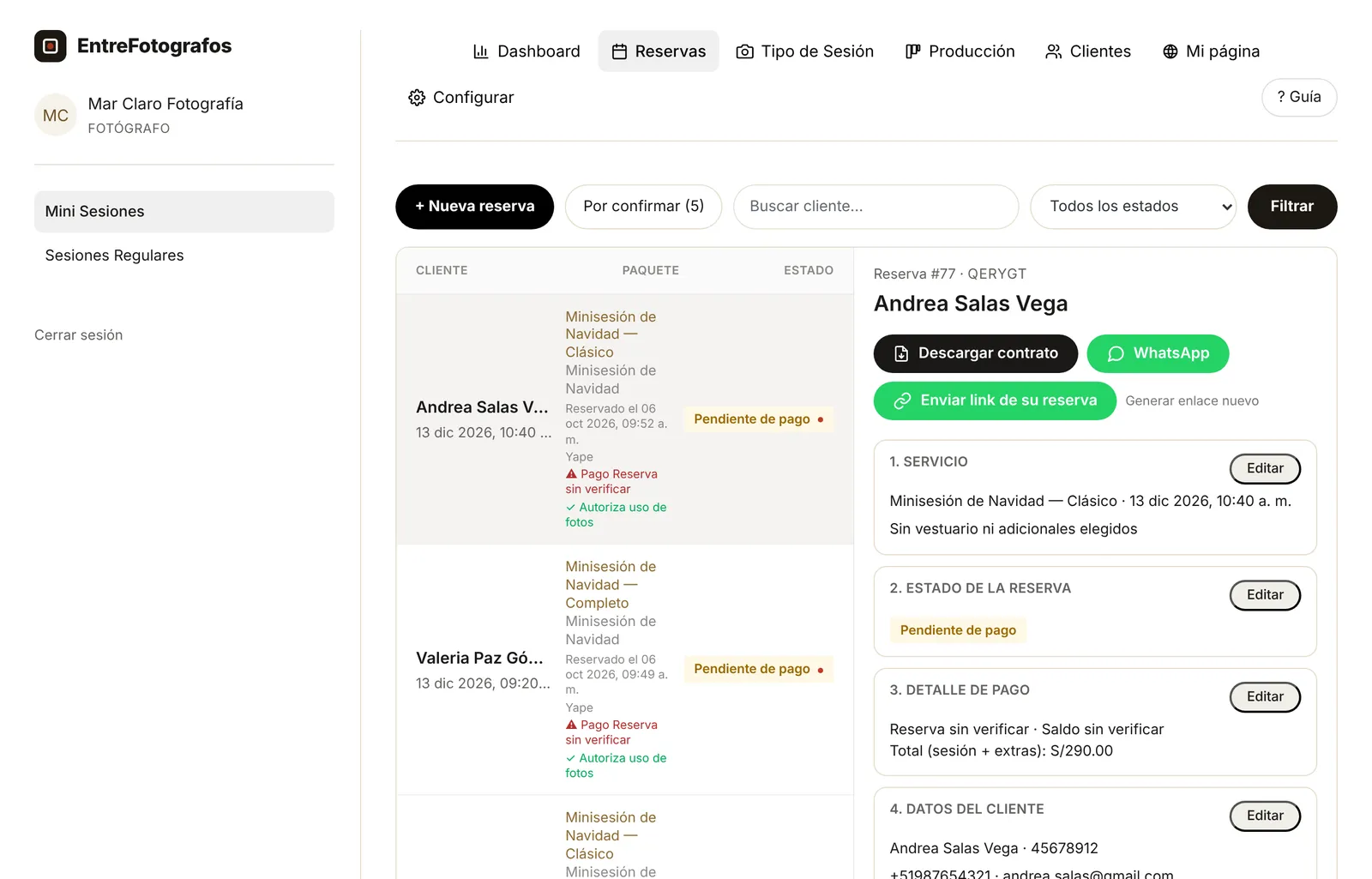The width and height of the screenshot is (1372, 879).
Task: Edit the 4. DATOS DEL CLIENTE section
Action: pos(1265,816)
